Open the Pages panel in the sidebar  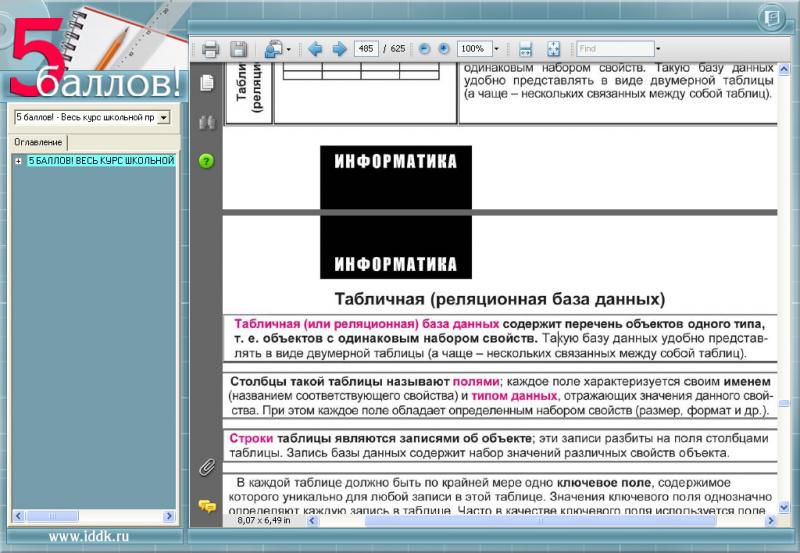pos(207,82)
